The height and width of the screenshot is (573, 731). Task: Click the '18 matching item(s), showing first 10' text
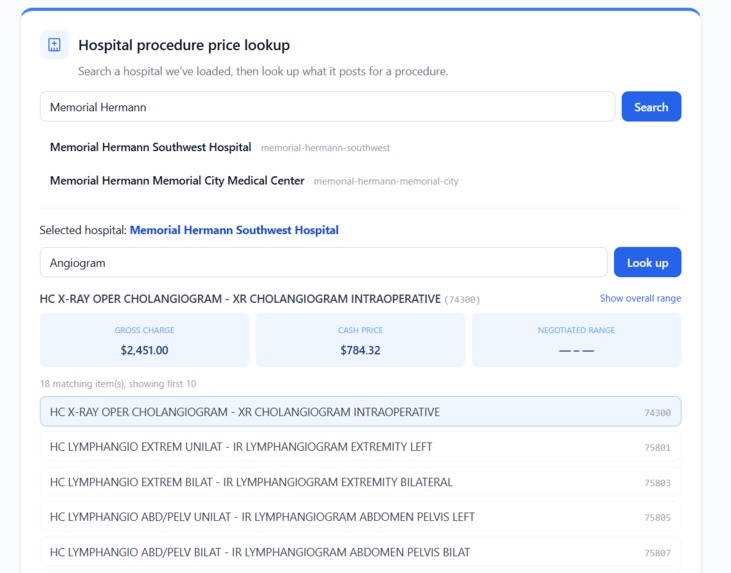118,384
